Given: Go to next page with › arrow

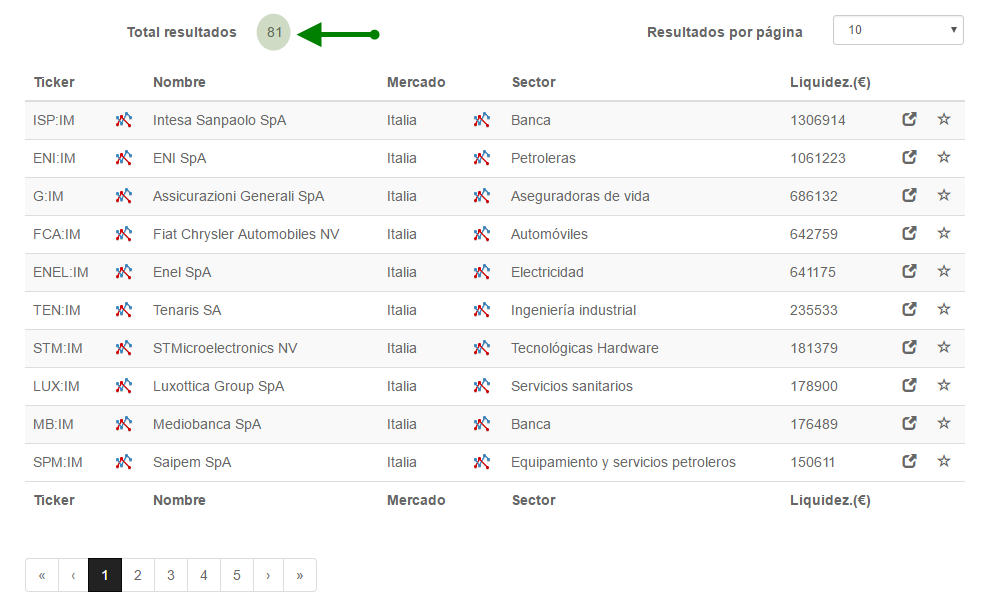Looking at the screenshot, I should pos(268,575).
